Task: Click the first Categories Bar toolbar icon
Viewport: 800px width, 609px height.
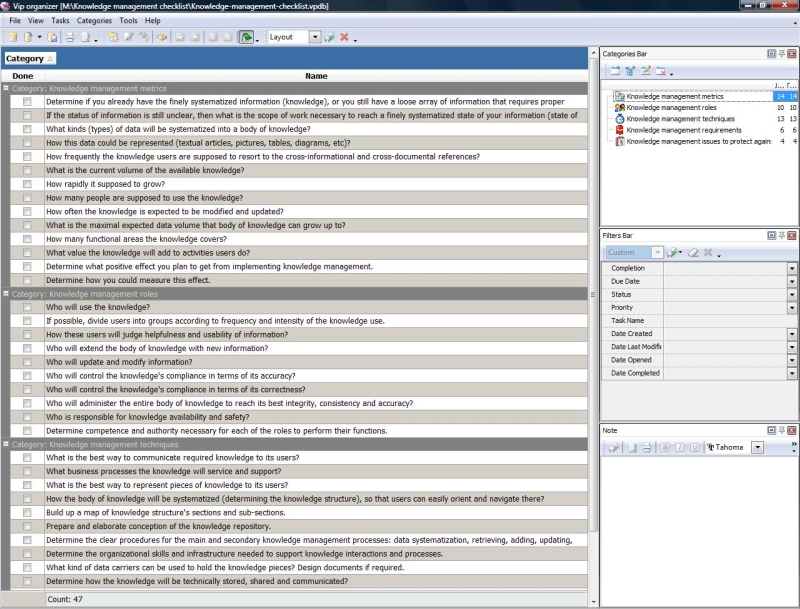Action: coord(615,72)
